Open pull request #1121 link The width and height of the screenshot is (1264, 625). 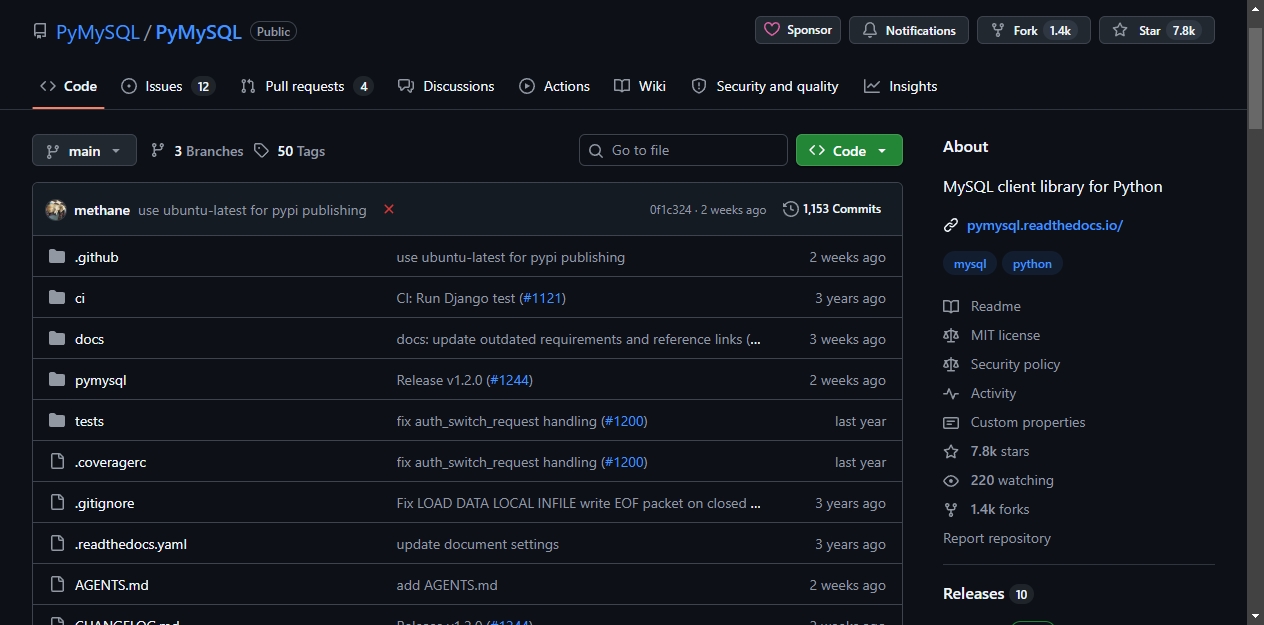coord(543,298)
